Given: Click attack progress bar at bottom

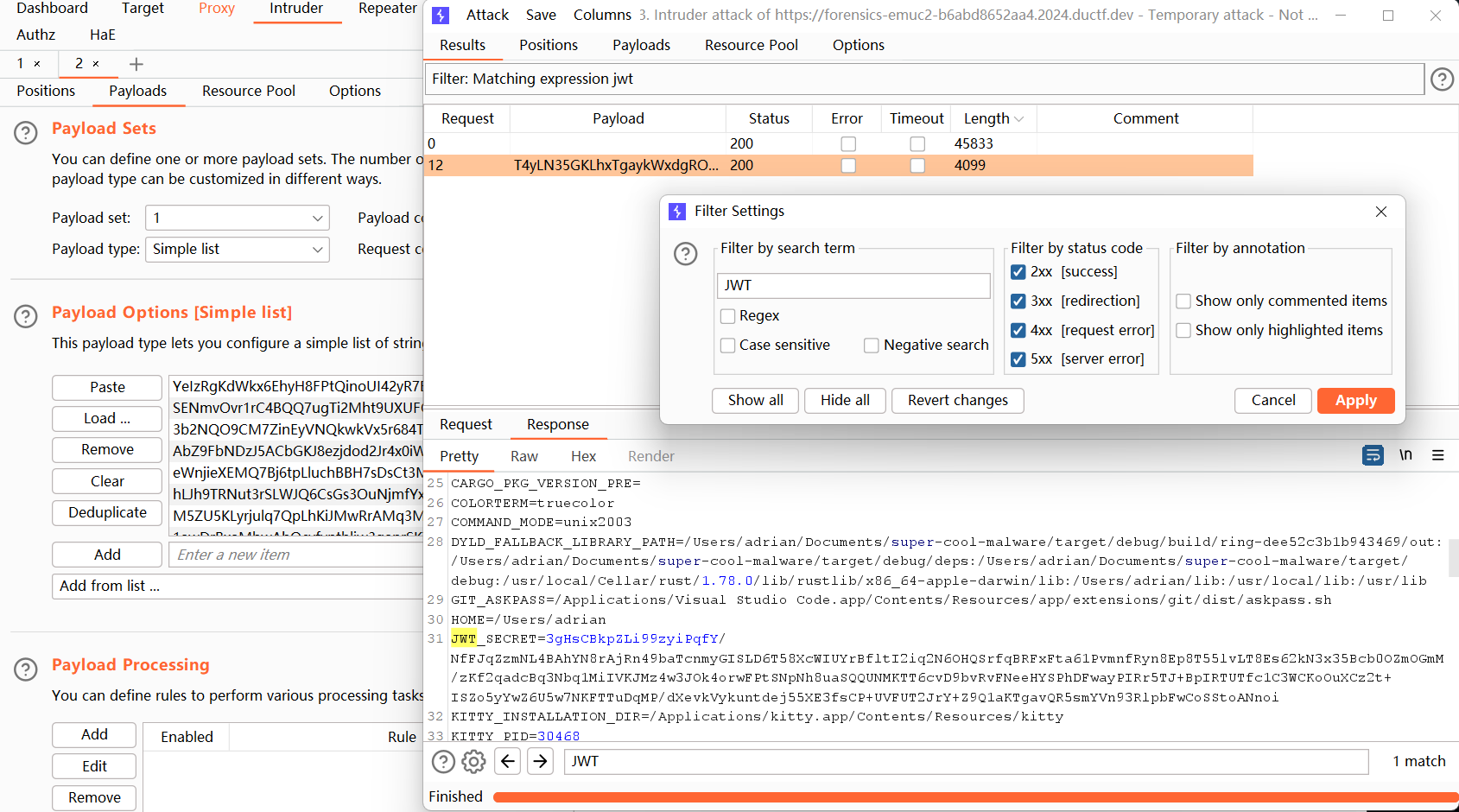Looking at the screenshot, I should [975, 797].
